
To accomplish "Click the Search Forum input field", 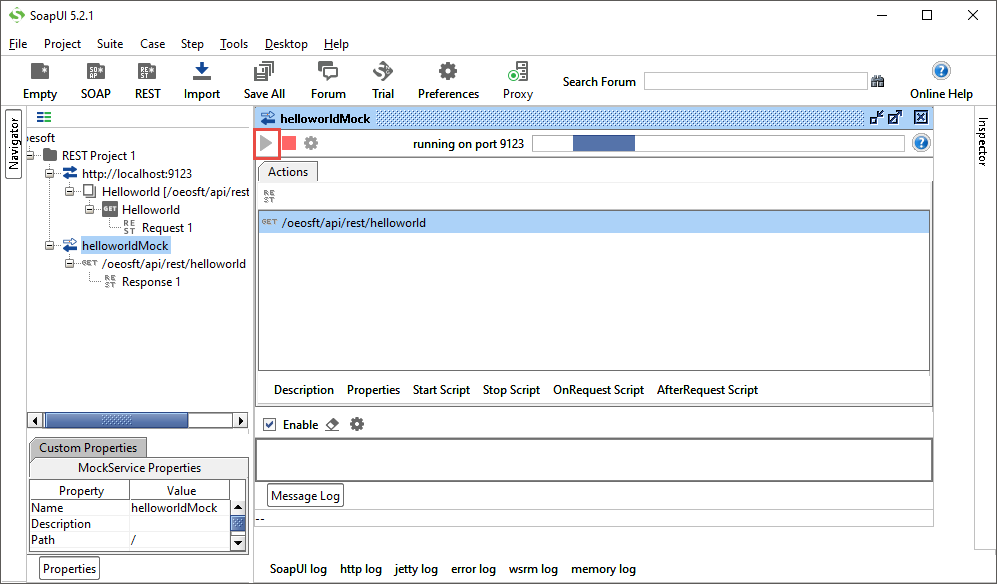I will [755, 81].
